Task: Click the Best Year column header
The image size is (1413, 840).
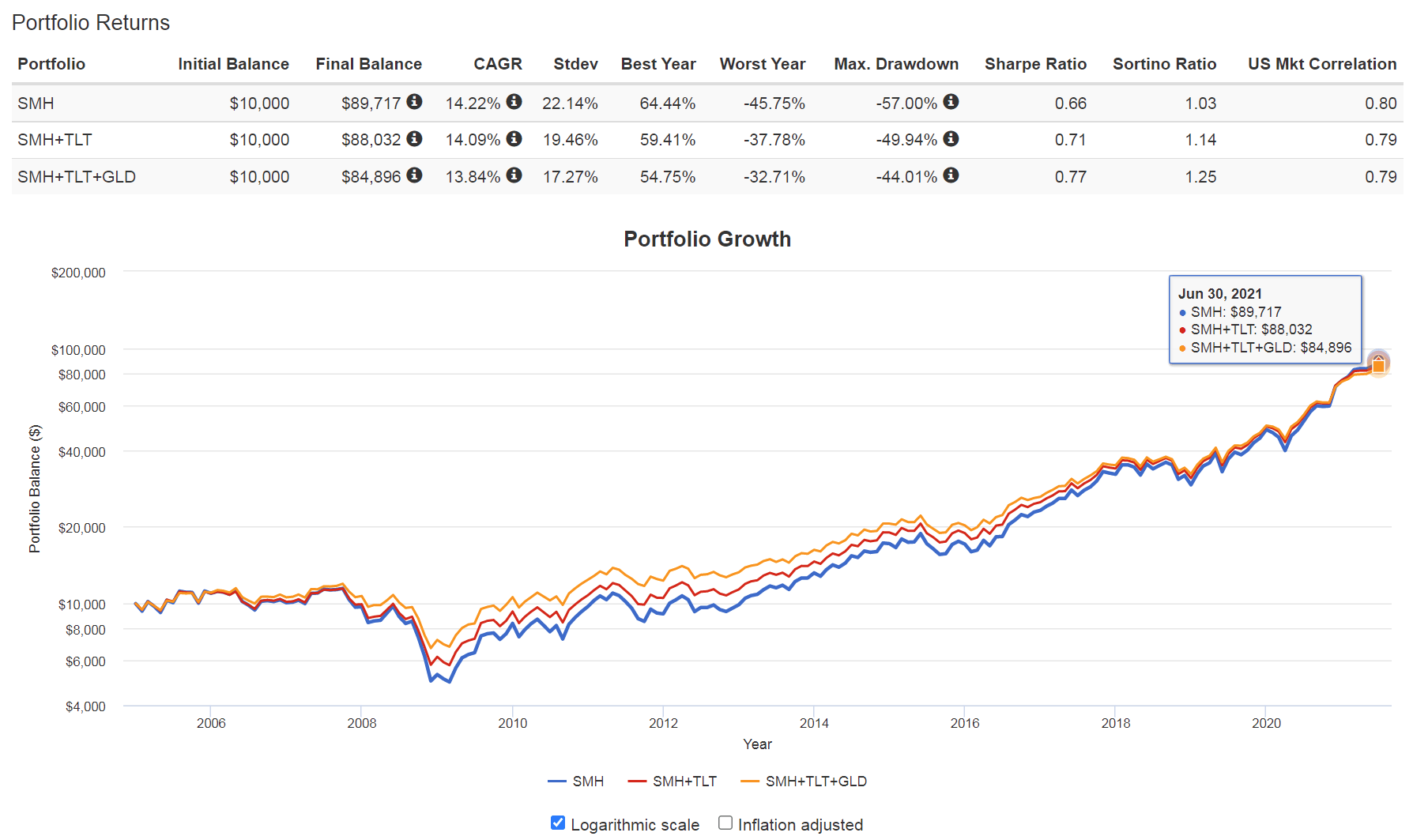Action: [658, 64]
